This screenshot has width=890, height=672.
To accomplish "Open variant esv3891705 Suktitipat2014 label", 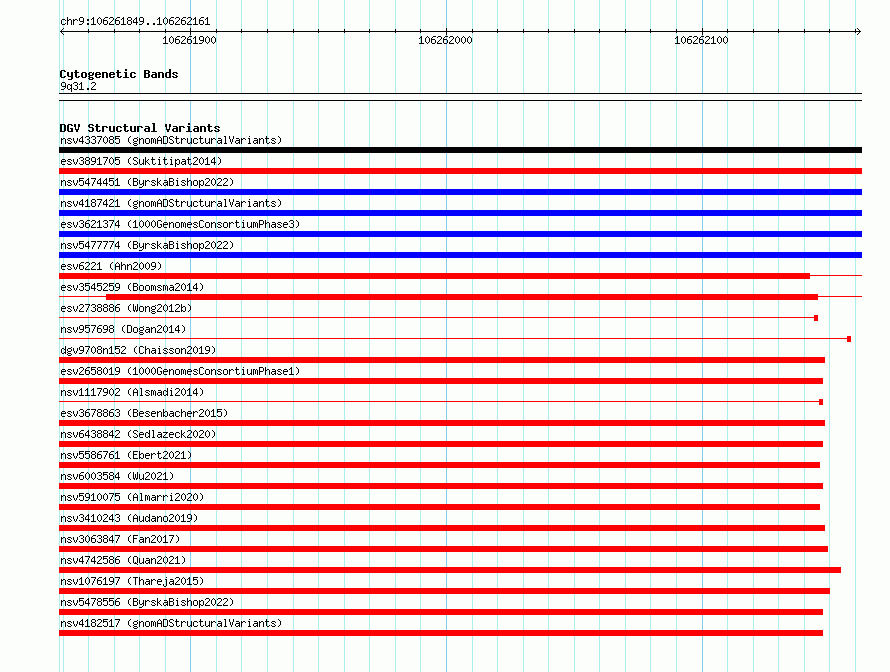I will 141,161.
